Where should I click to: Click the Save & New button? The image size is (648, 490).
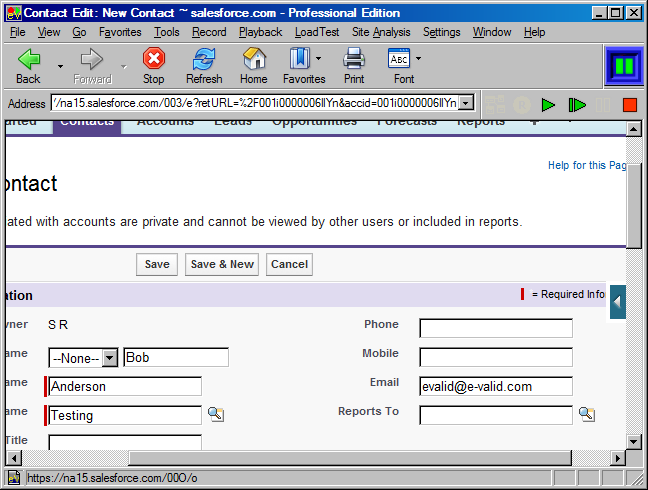point(222,264)
